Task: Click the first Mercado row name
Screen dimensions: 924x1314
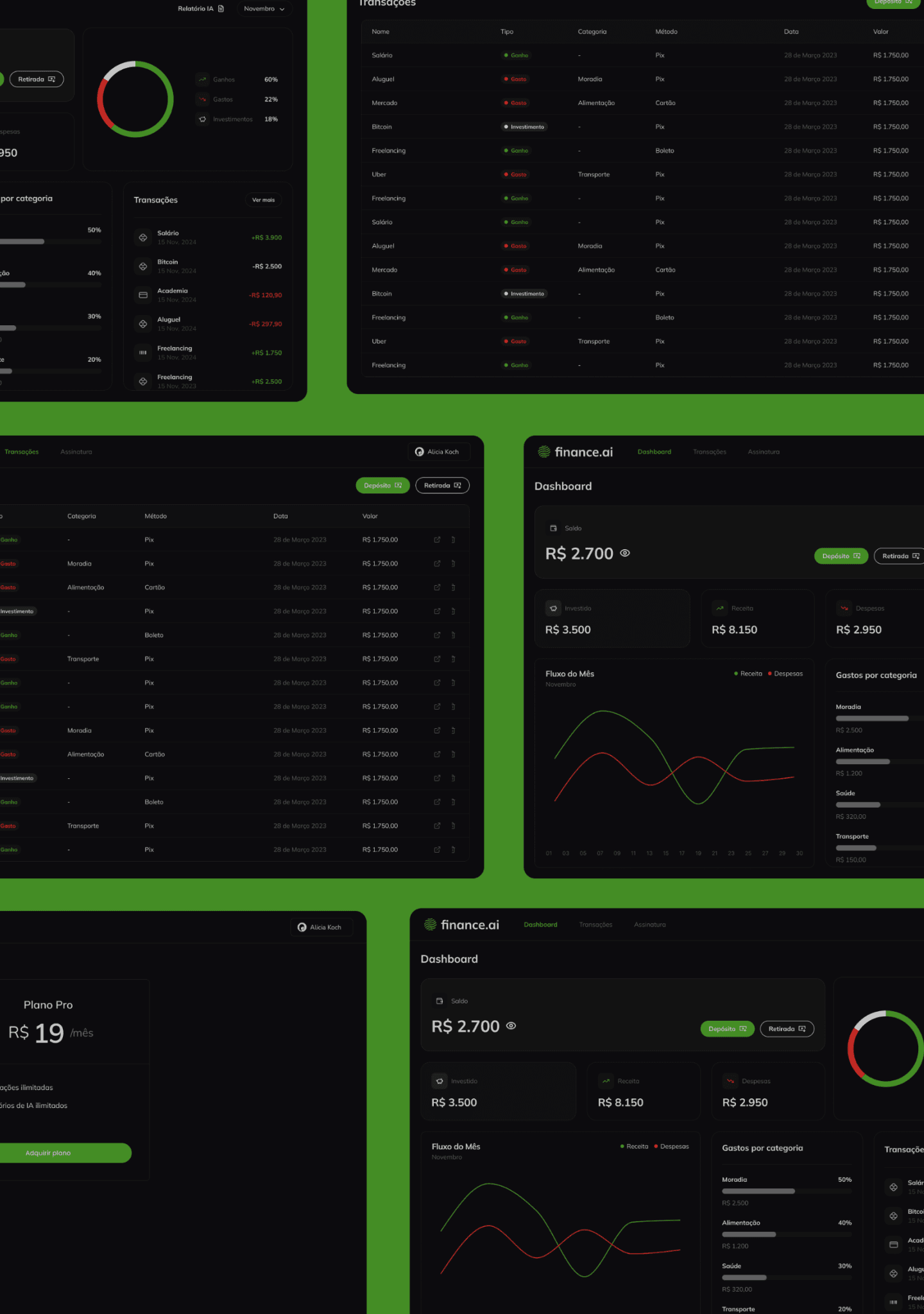Action: pos(384,103)
